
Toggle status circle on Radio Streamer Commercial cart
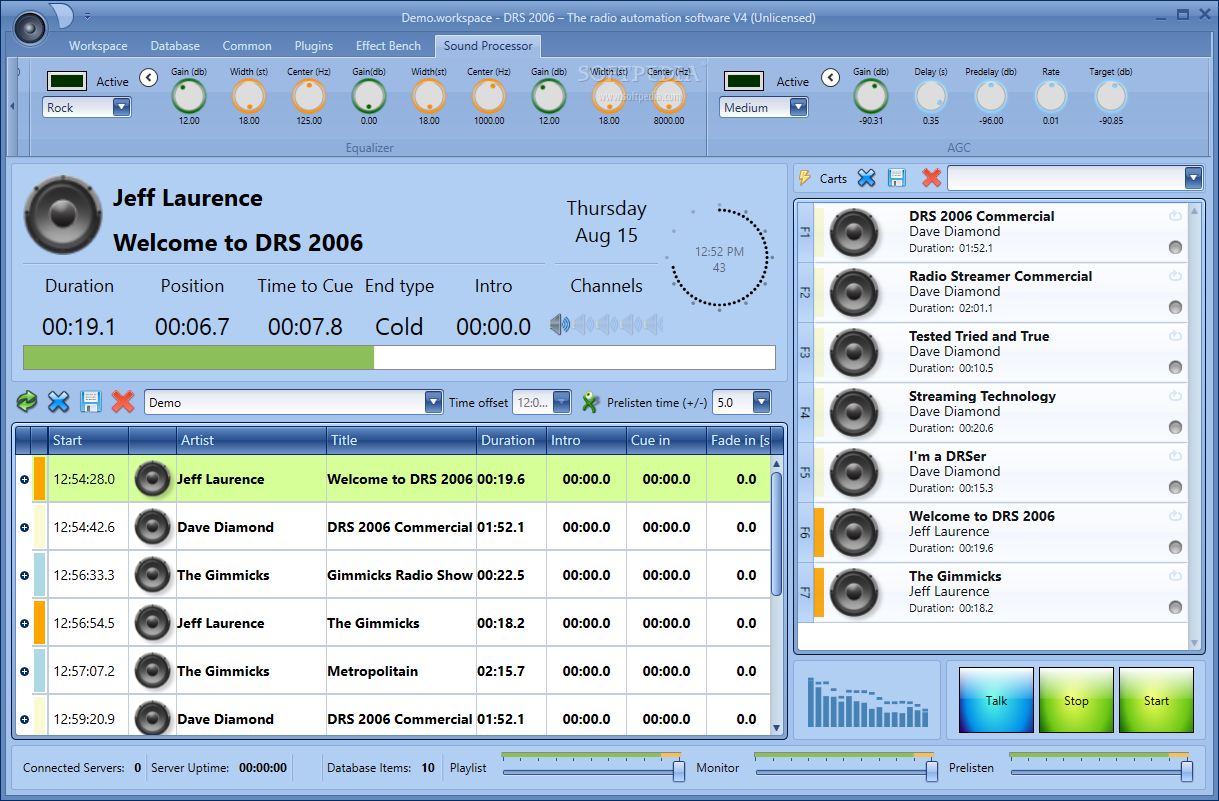[1175, 308]
